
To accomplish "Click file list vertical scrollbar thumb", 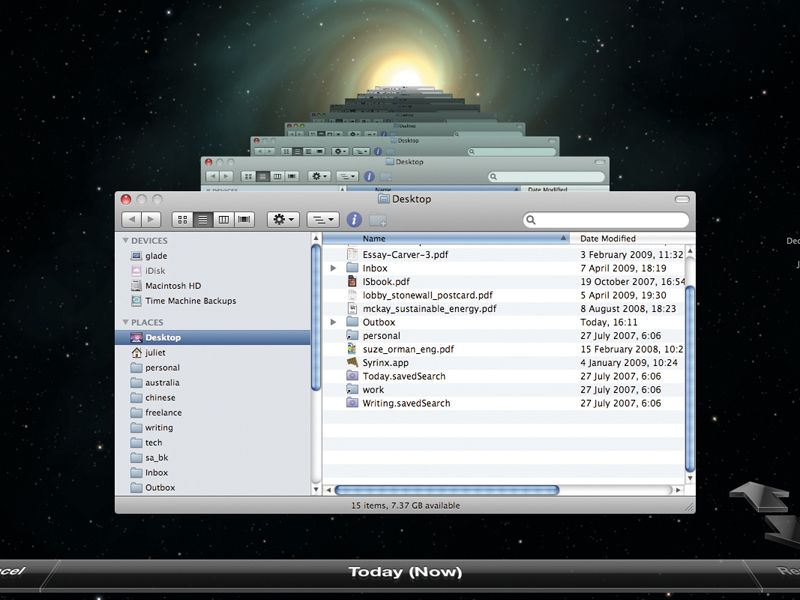I will coord(690,379).
